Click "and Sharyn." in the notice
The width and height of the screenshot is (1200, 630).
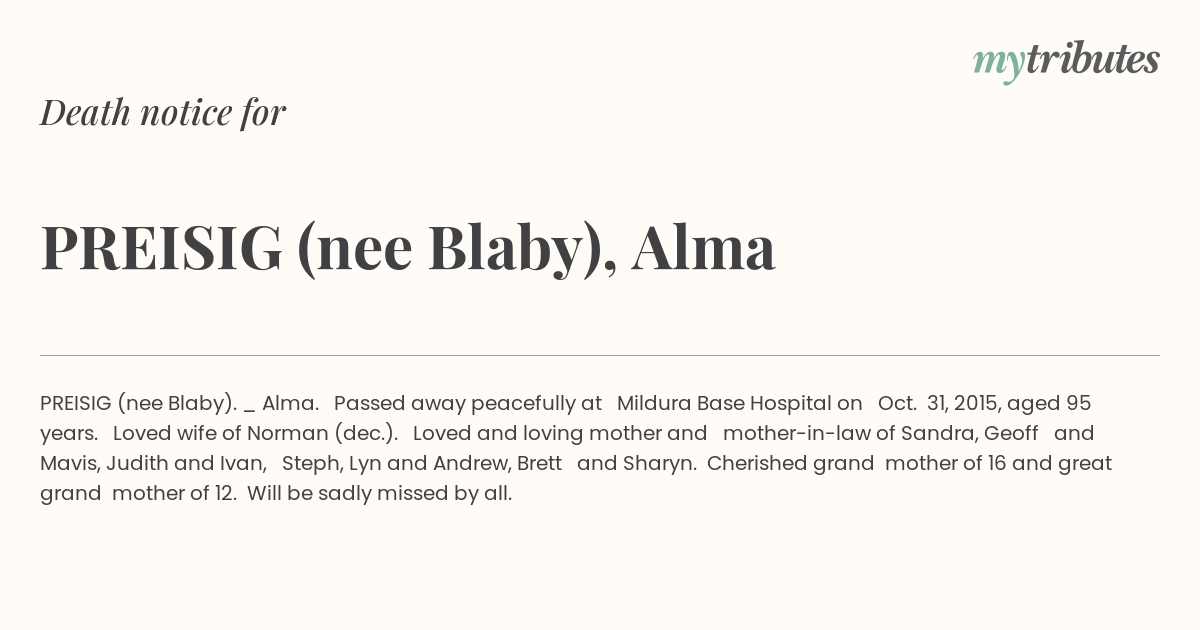coord(637,464)
